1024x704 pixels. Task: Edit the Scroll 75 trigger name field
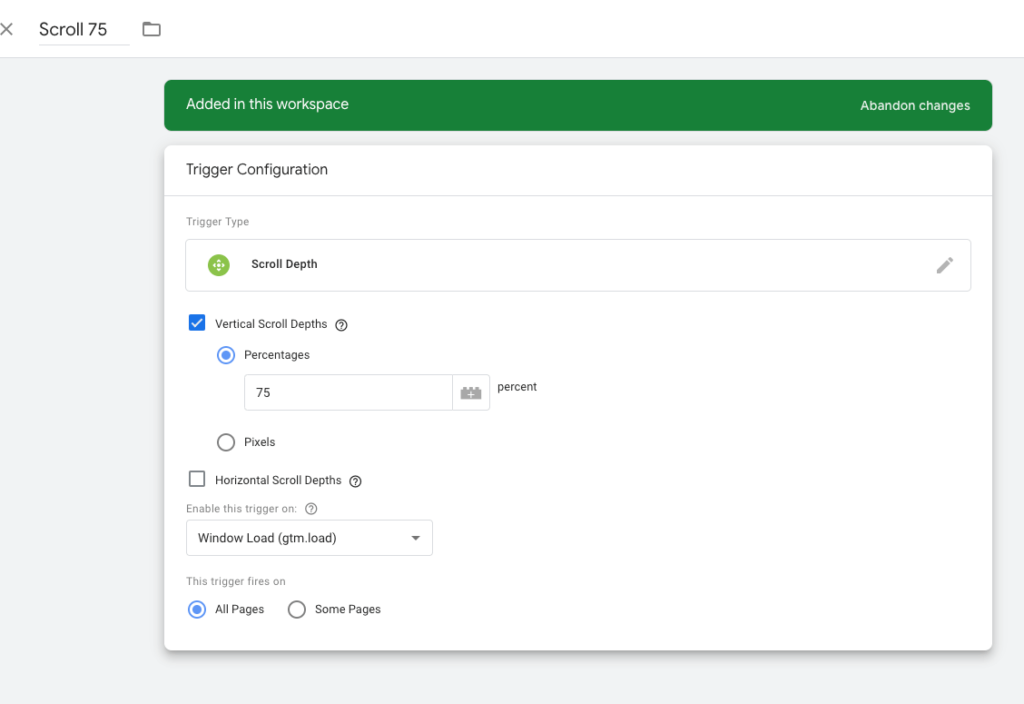(x=84, y=29)
